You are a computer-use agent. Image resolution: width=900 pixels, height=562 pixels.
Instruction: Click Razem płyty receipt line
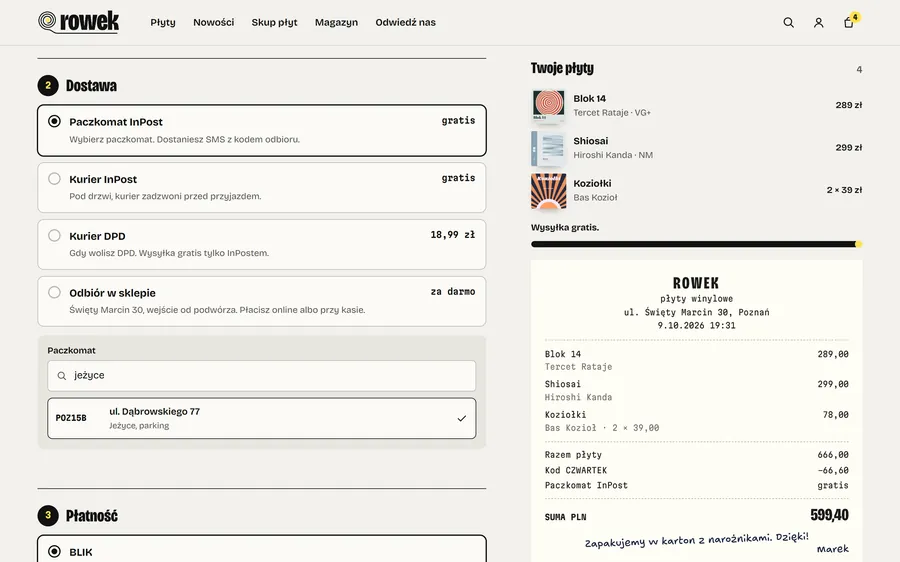(696, 455)
